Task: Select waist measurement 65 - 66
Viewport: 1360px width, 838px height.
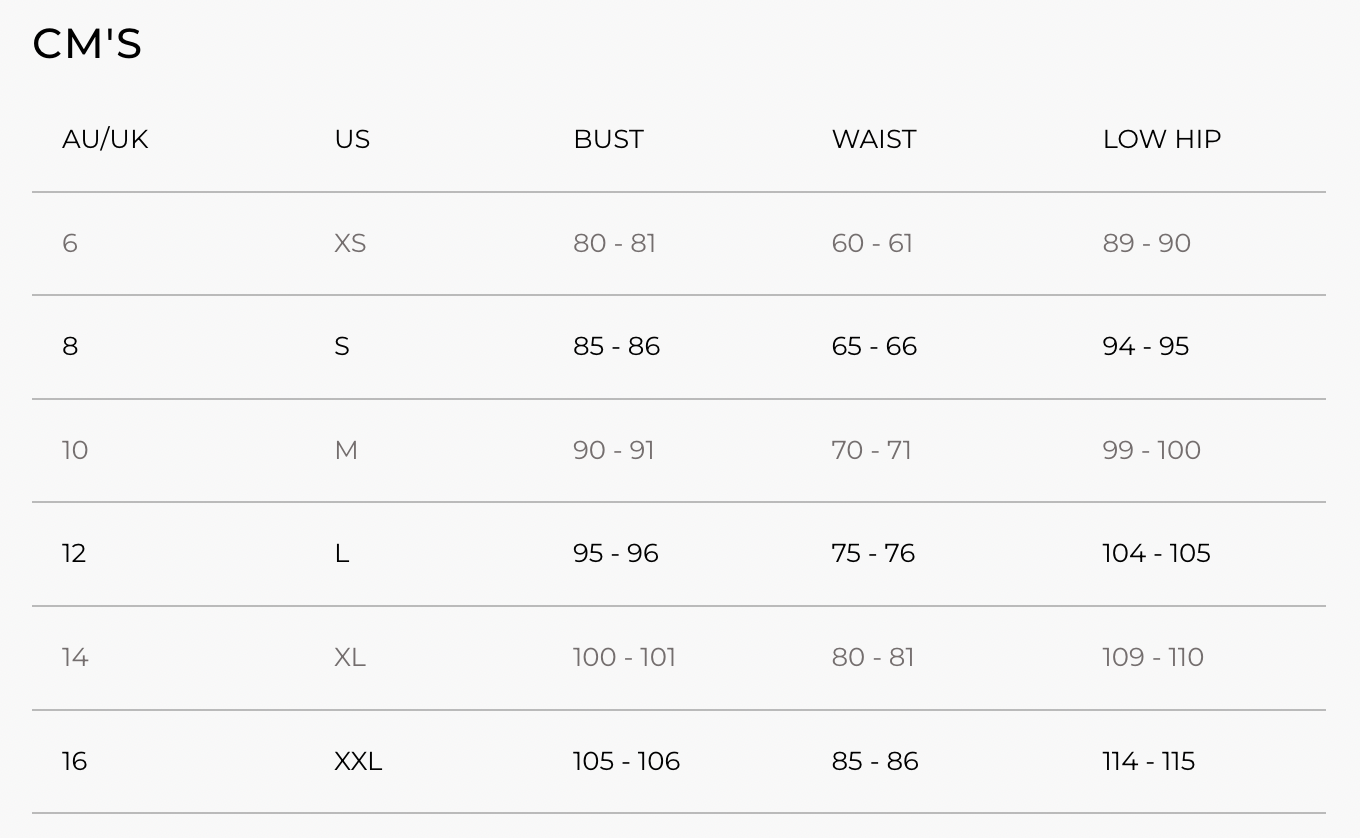Action: (x=874, y=346)
